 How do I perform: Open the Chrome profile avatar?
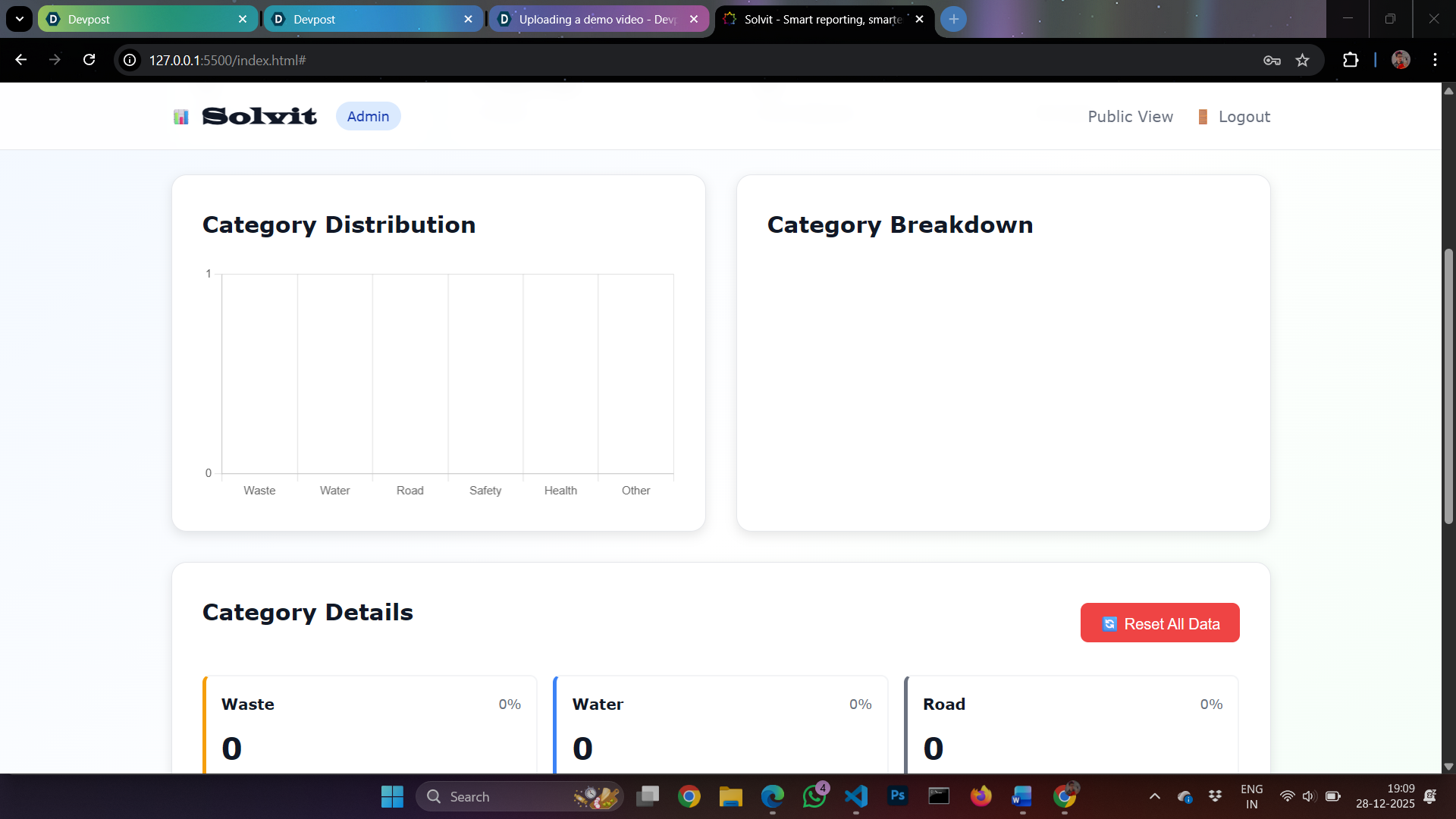(x=1401, y=60)
